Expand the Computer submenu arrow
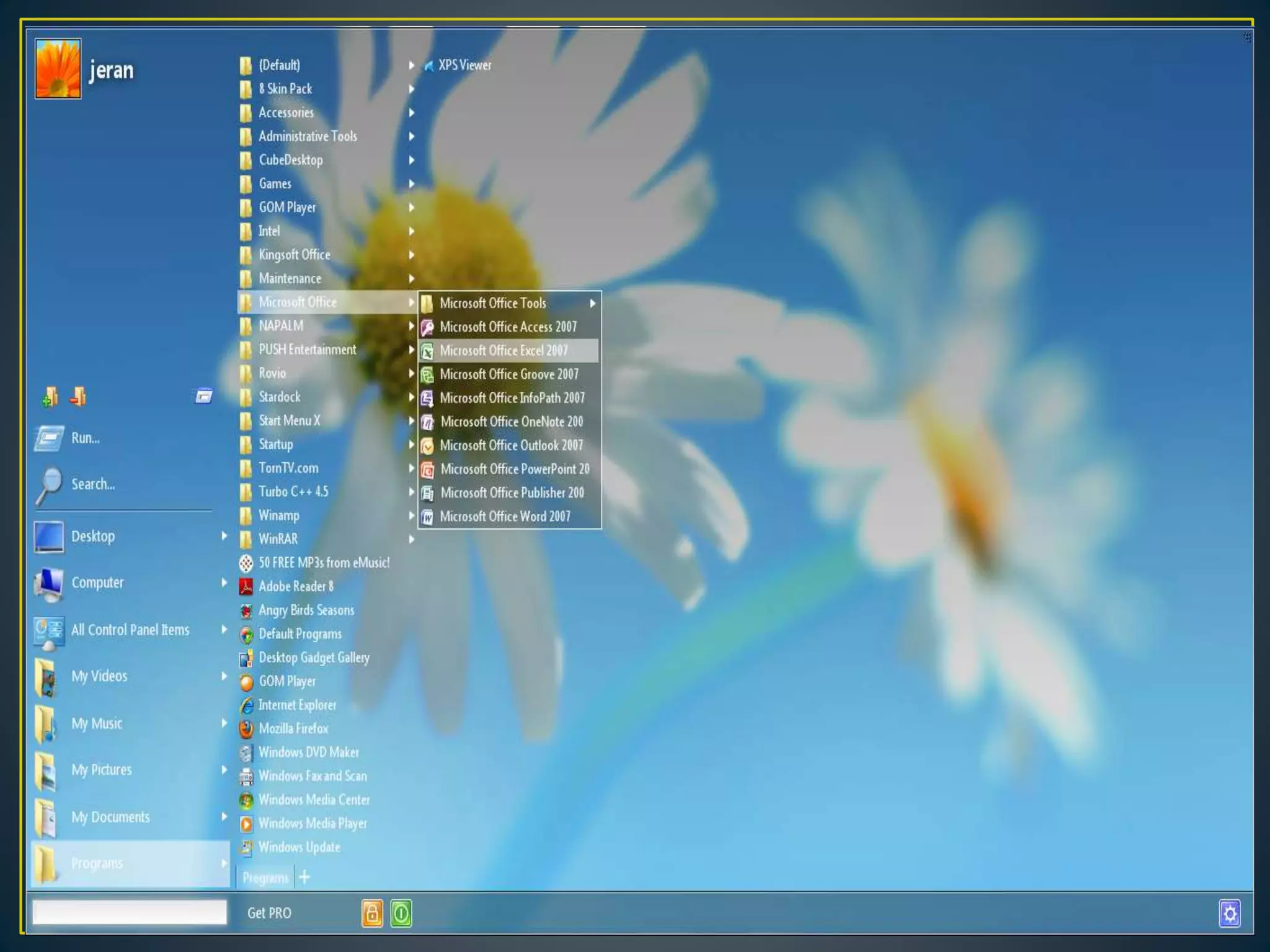This screenshot has width=1270, height=952. pyautogui.click(x=224, y=583)
